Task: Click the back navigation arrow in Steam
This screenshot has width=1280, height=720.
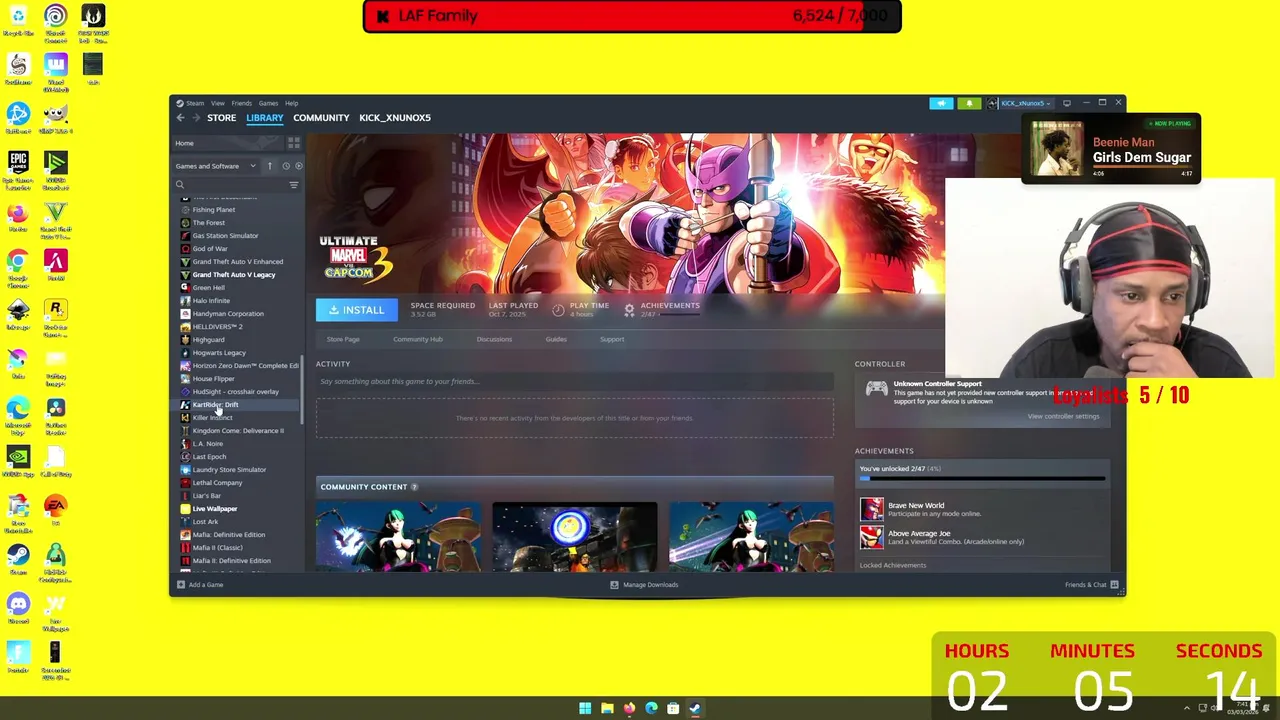Action: point(180,118)
